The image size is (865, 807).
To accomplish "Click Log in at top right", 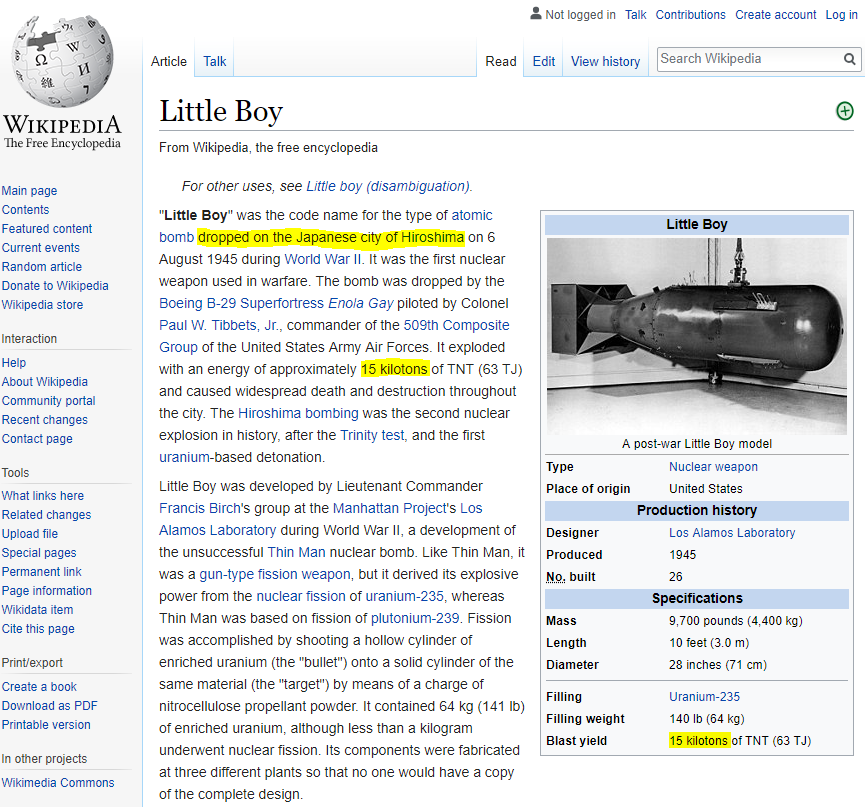I will coord(841,15).
